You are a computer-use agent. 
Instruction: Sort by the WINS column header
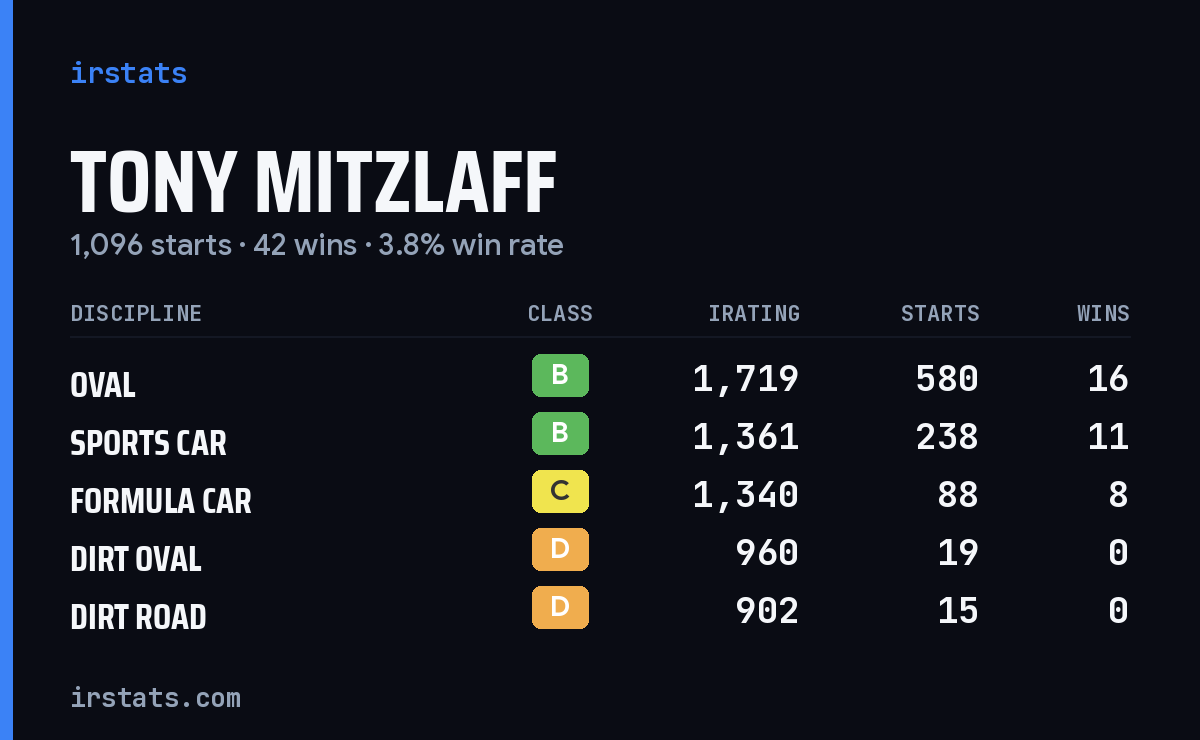(x=1103, y=314)
